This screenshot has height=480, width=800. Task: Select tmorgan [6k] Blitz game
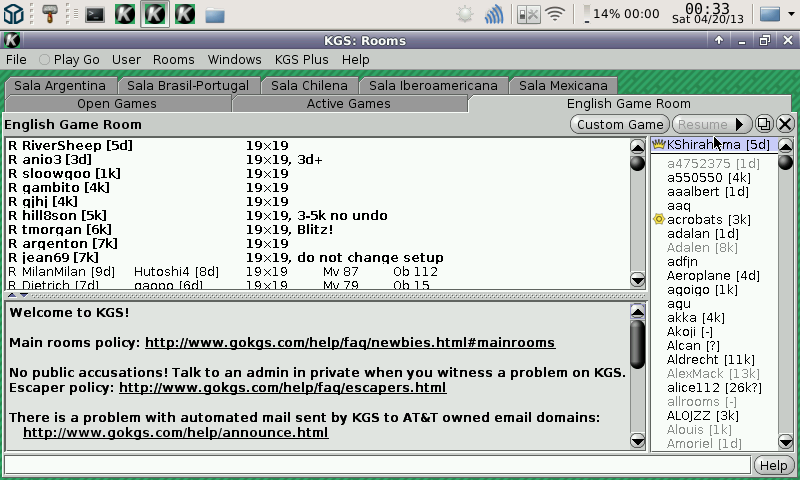pos(317,230)
